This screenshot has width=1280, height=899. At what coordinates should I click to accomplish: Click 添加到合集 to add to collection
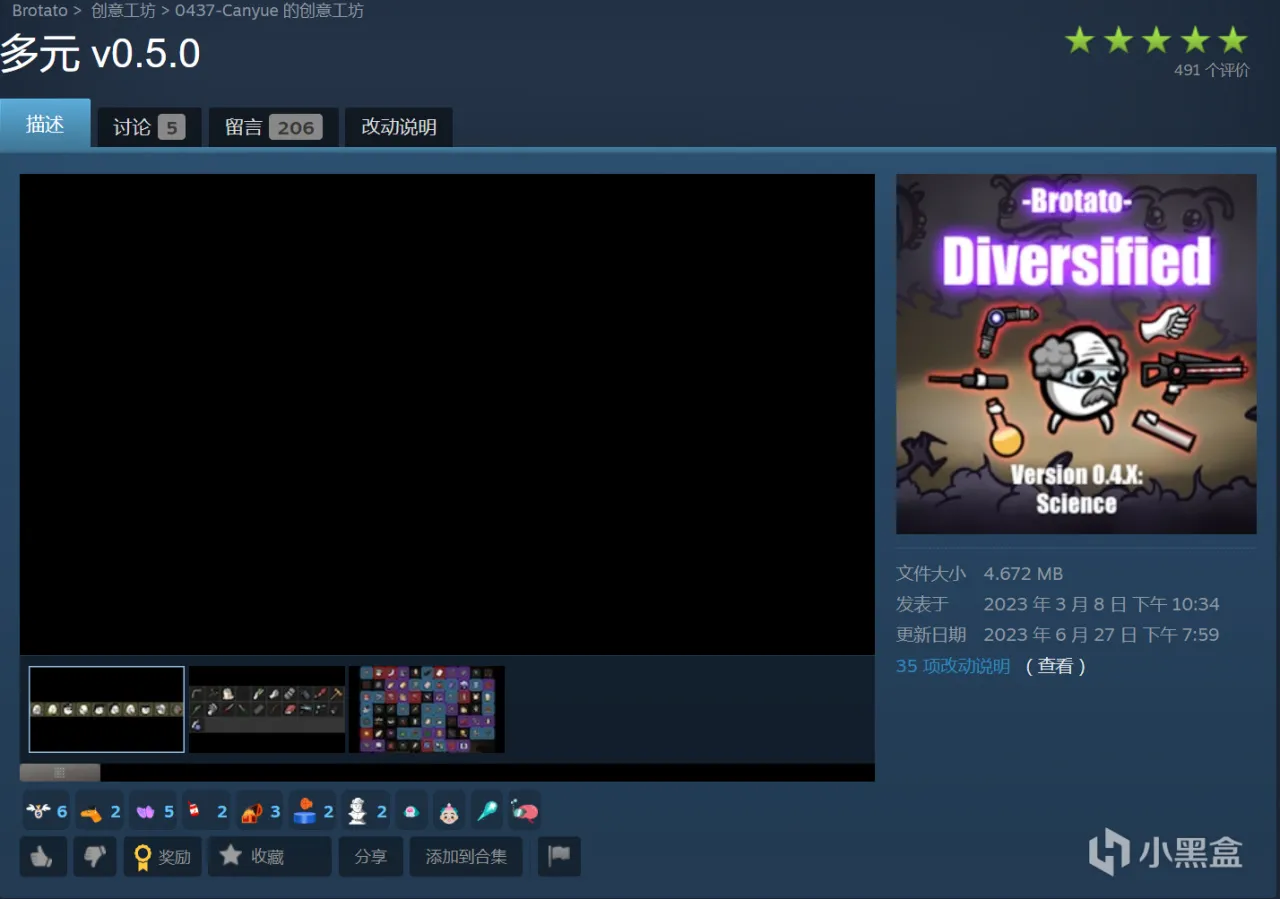(x=466, y=857)
